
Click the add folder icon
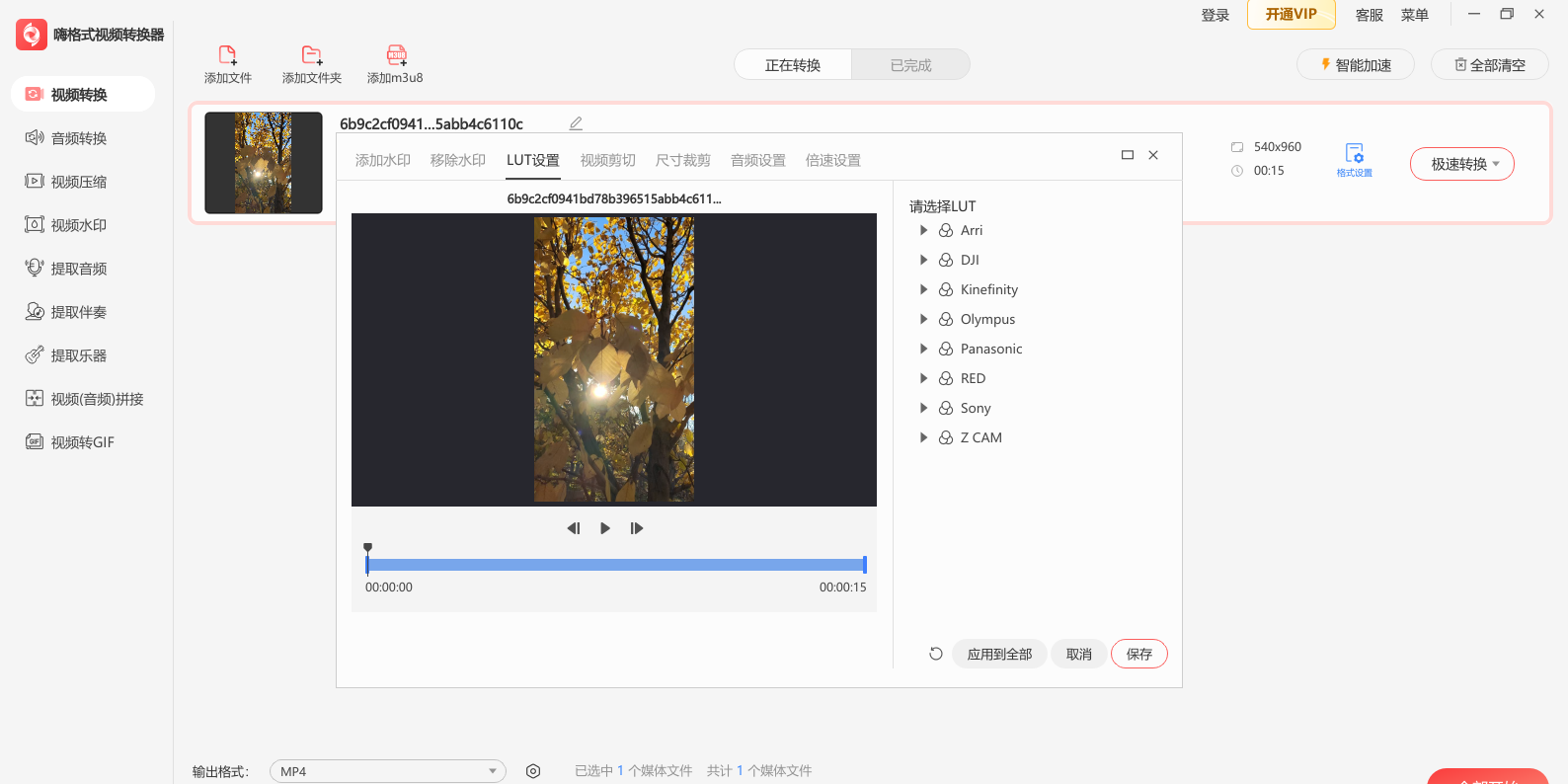pos(311,55)
